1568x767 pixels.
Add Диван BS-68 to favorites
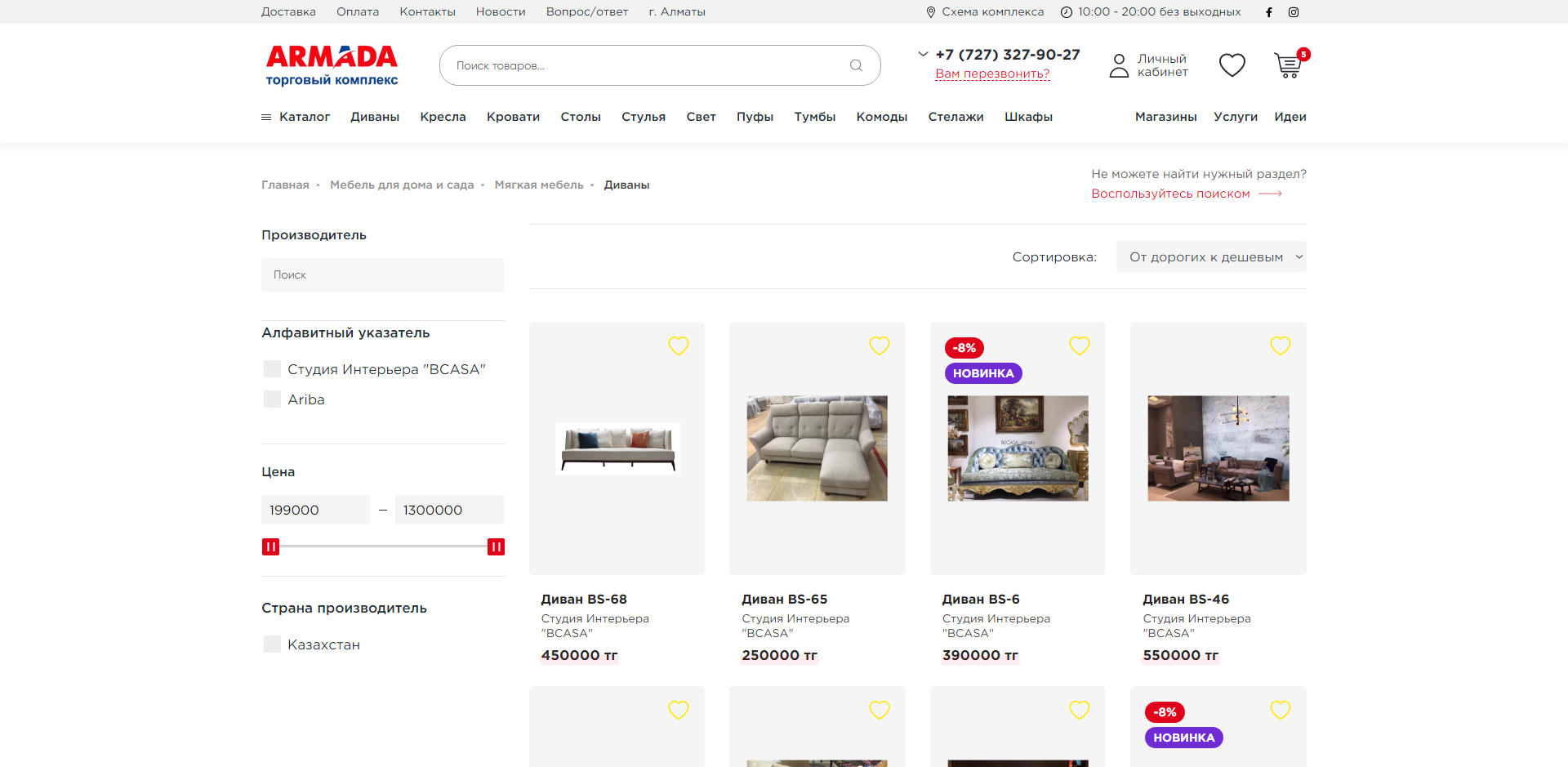[x=679, y=346]
